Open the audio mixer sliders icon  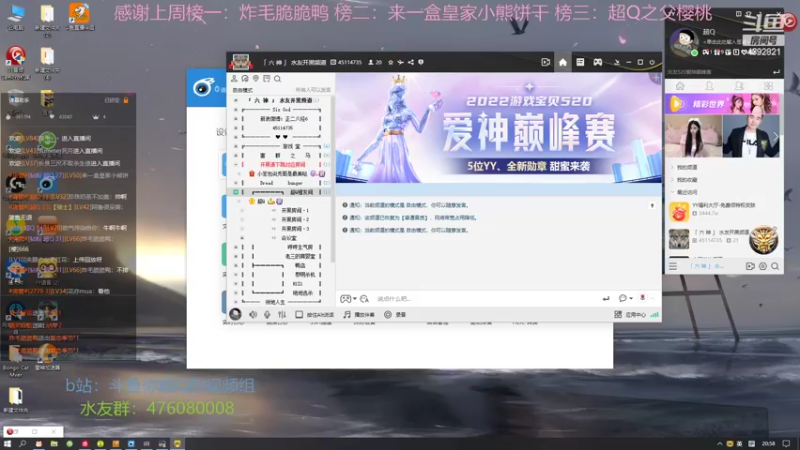[282, 315]
